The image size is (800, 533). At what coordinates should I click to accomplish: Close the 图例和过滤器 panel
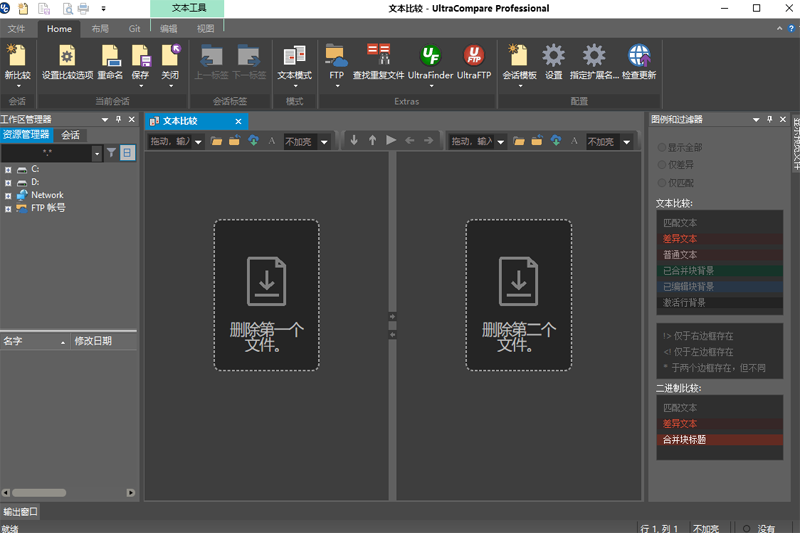pyautogui.click(x=783, y=119)
